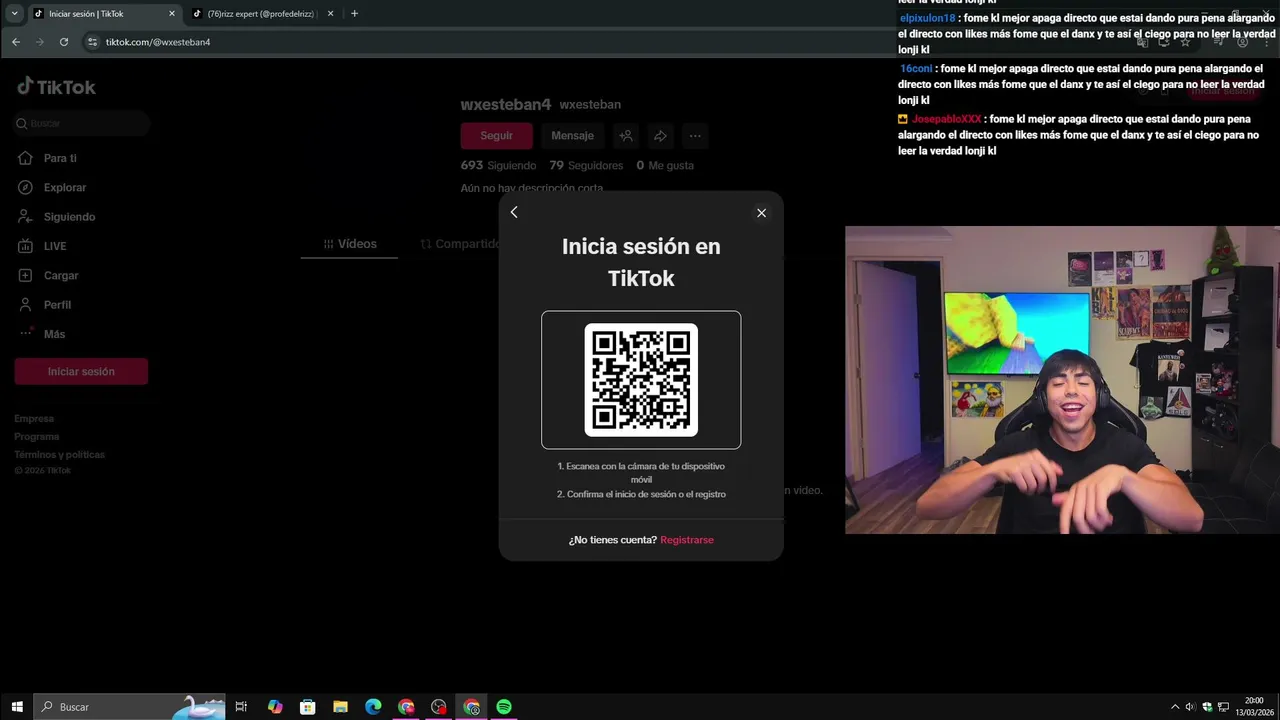This screenshot has width=1280, height=720.
Task: Open the first Chrome taskbar icon
Action: point(406,707)
